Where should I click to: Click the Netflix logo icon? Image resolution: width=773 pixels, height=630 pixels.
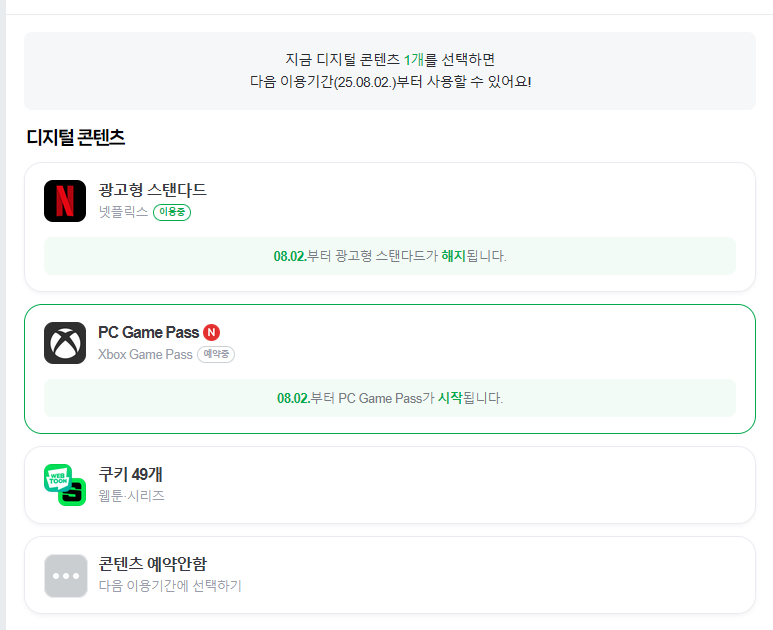point(65,201)
